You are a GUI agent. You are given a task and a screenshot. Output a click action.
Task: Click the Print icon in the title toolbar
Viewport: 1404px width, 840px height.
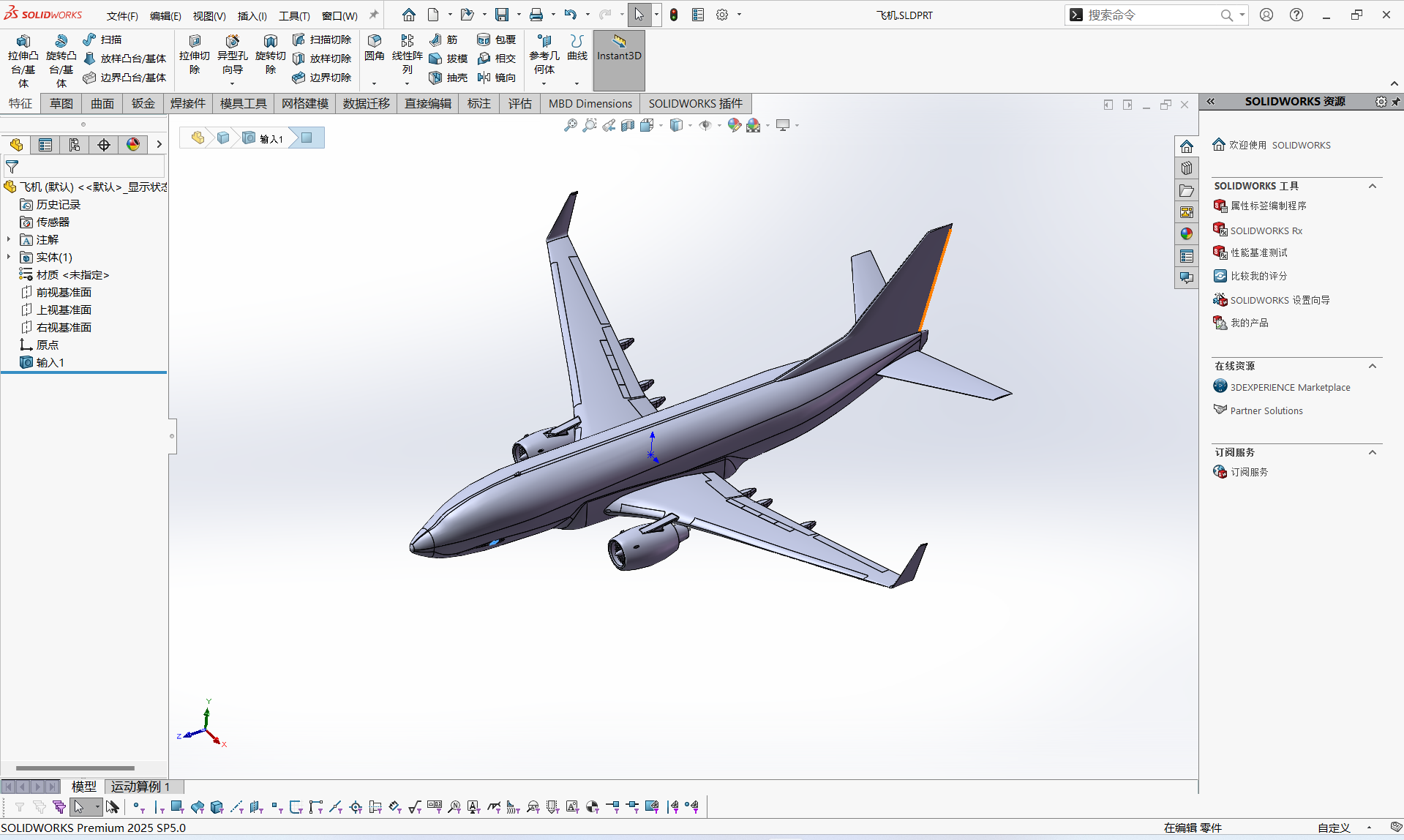pyautogui.click(x=536, y=15)
